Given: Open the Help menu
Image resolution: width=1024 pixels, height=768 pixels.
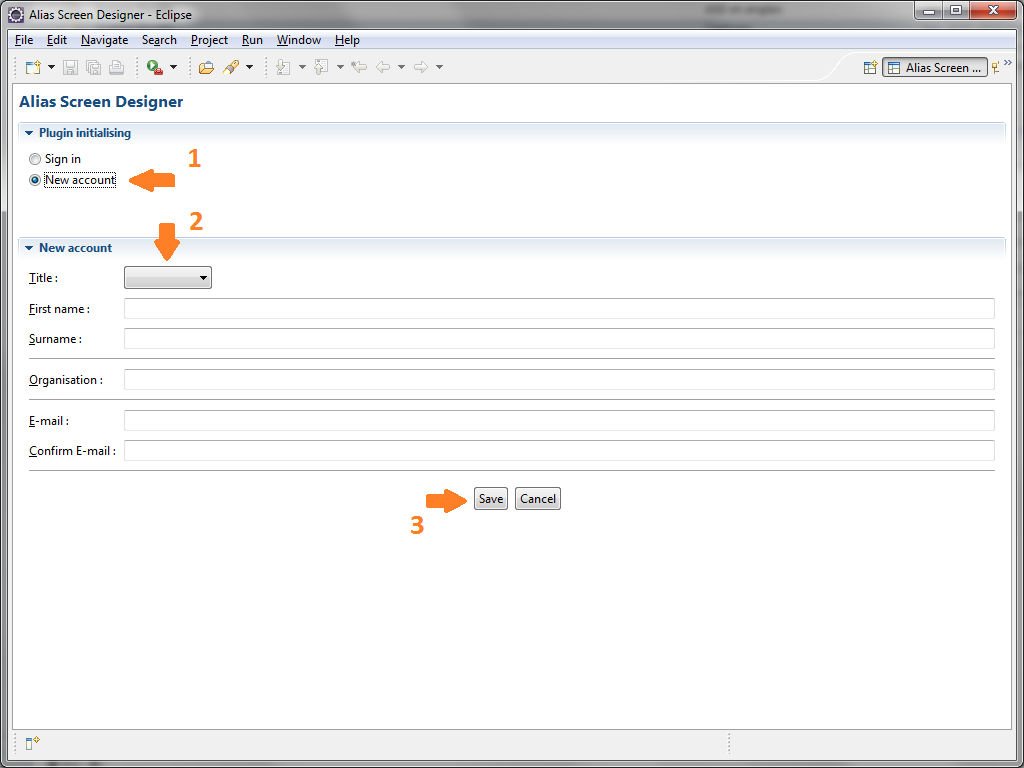Looking at the screenshot, I should click(x=347, y=40).
